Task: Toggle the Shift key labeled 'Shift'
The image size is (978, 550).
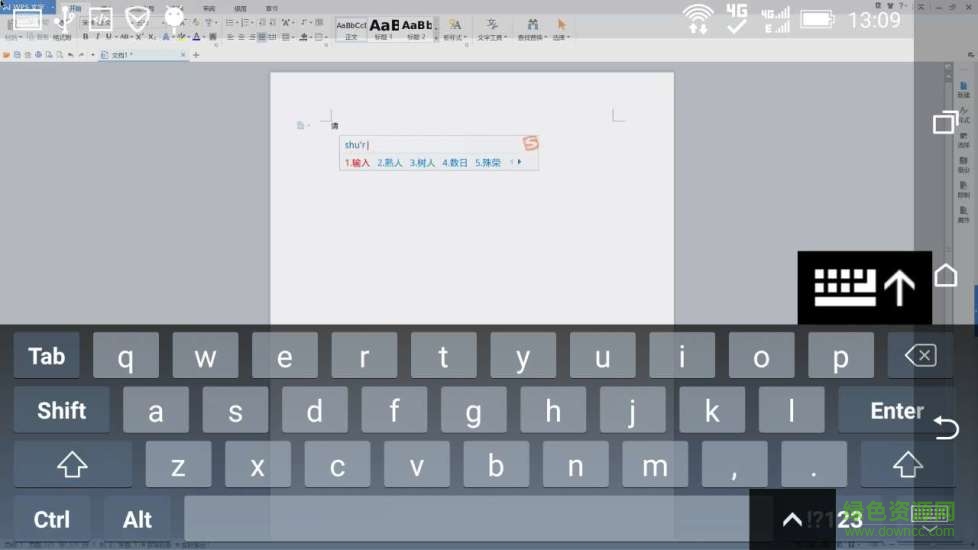Action: click(x=62, y=410)
